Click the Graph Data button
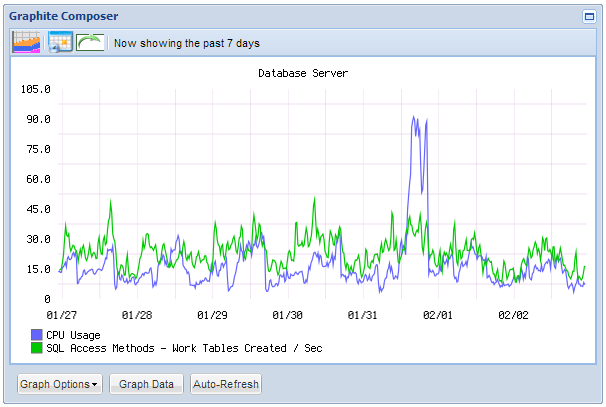Viewport: 606px width, 407px height. point(146,384)
